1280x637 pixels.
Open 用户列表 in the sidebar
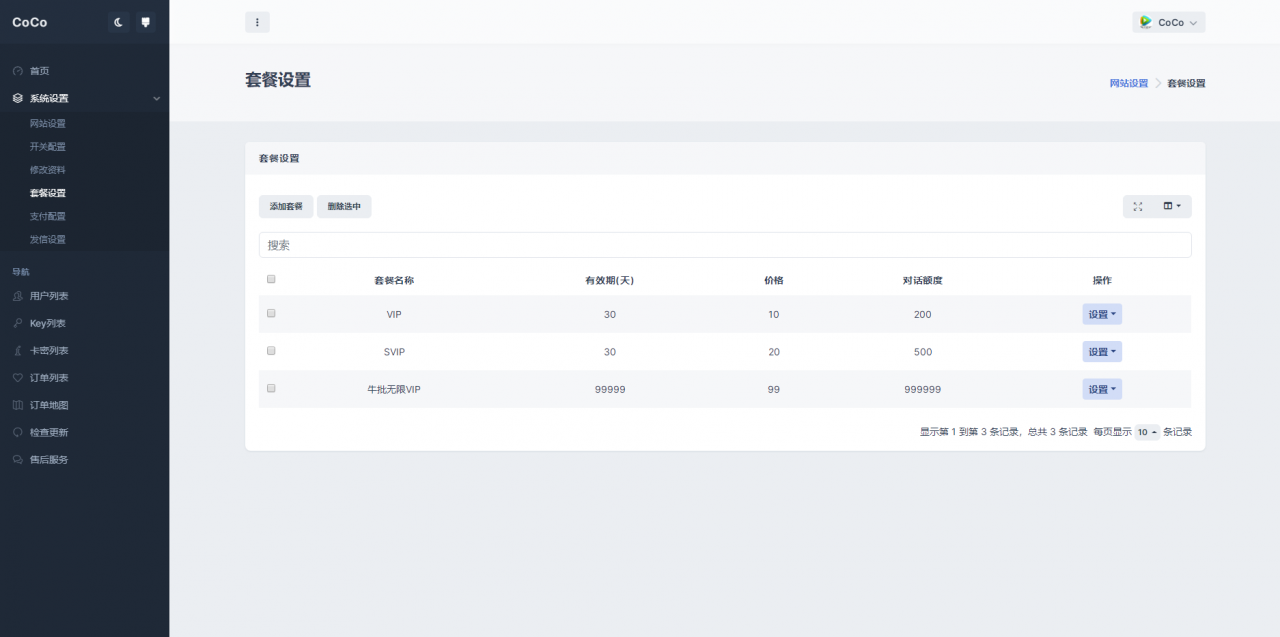tap(48, 296)
